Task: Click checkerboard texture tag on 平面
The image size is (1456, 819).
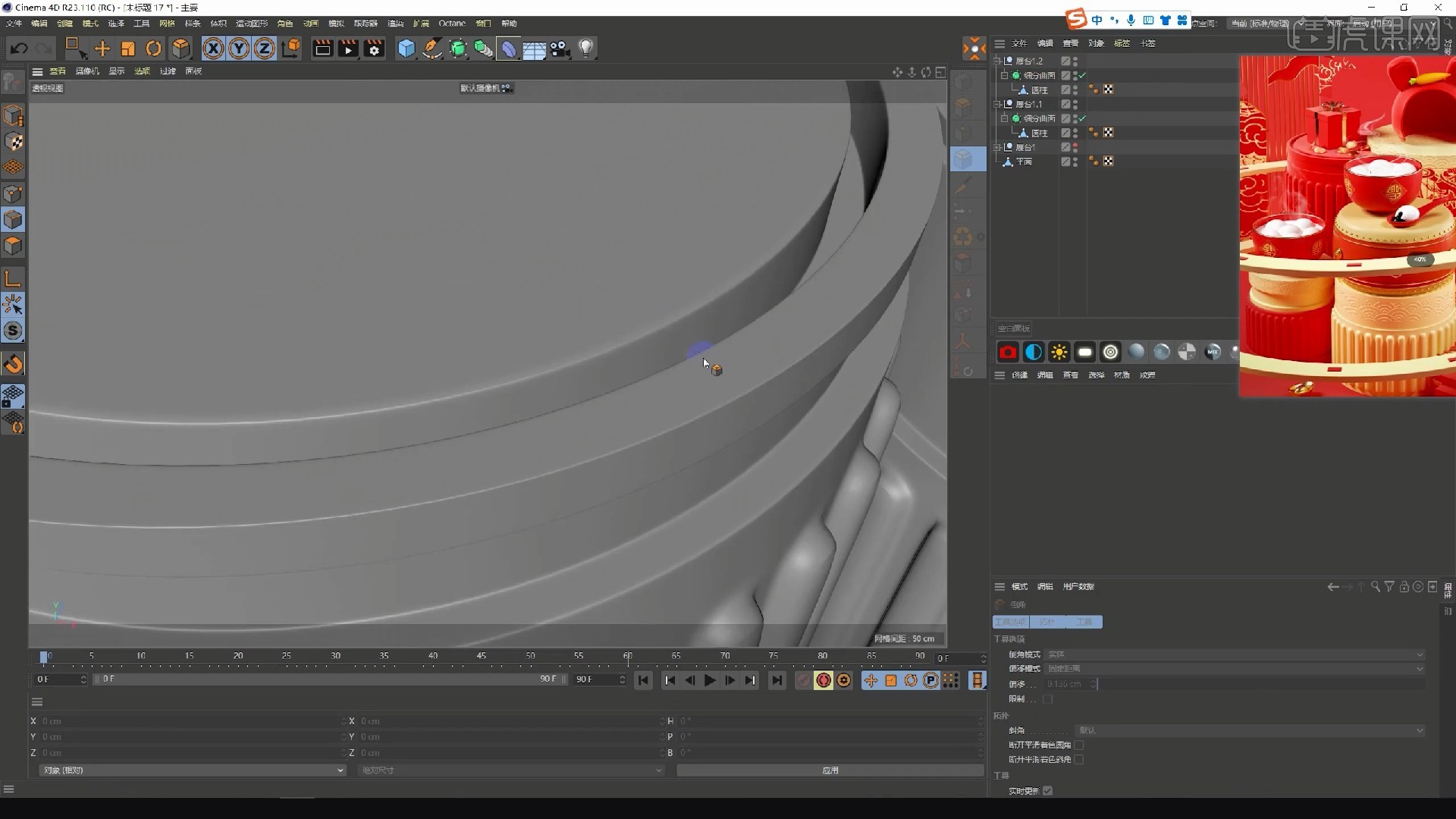Action: click(1109, 162)
